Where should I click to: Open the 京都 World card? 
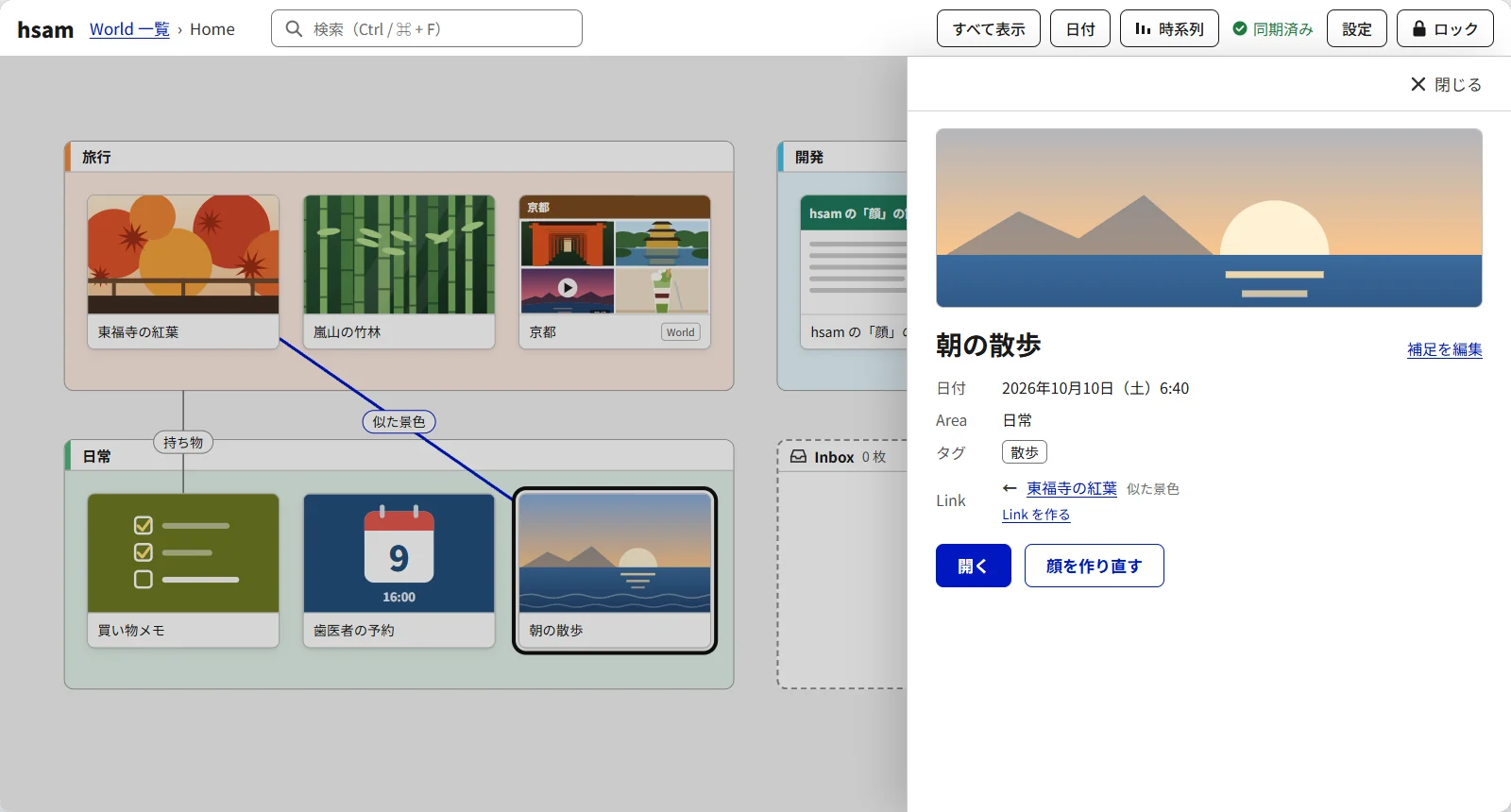click(615, 272)
